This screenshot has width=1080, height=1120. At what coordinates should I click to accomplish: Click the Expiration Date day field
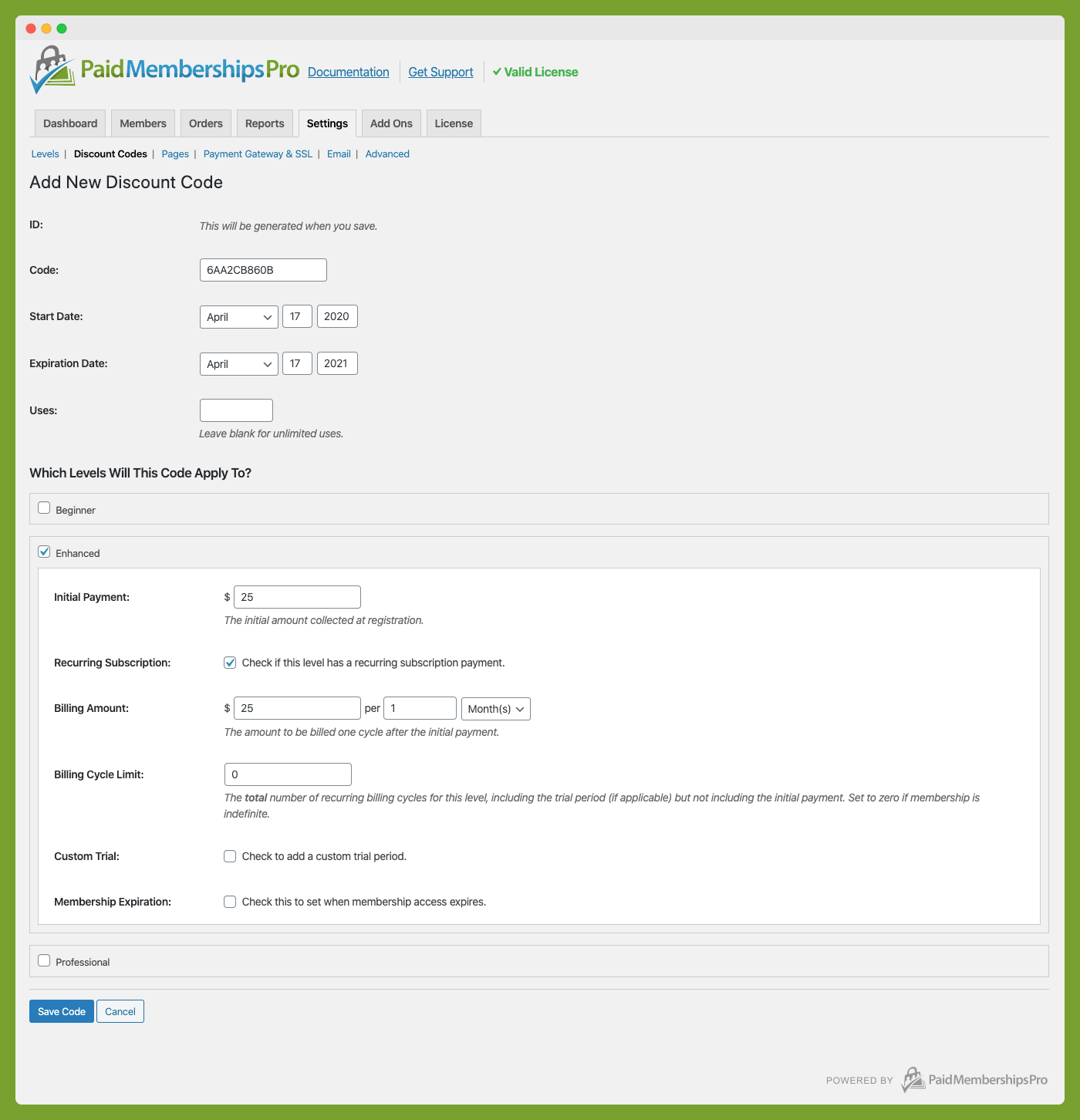pos(297,363)
